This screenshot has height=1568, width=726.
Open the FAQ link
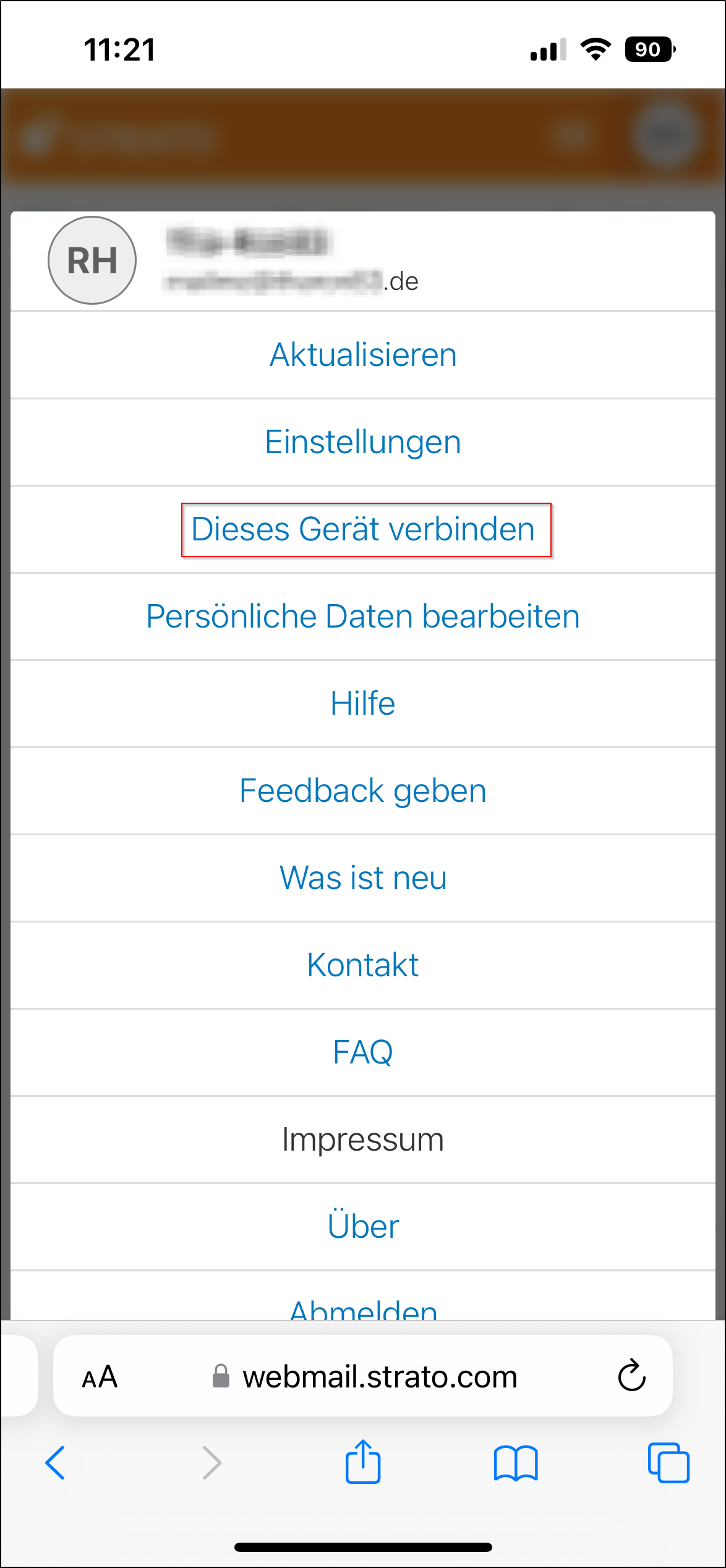363,1052
